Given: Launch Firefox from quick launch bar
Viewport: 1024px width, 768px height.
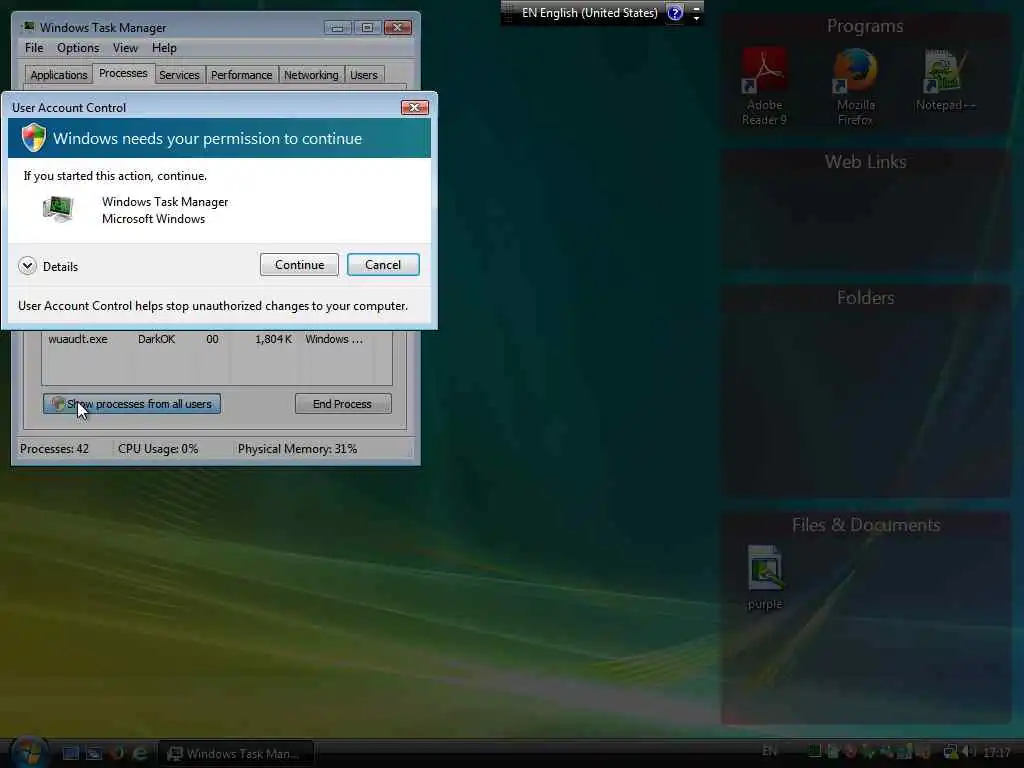Looking at the screenshot, I should click(x=118, y=753).
